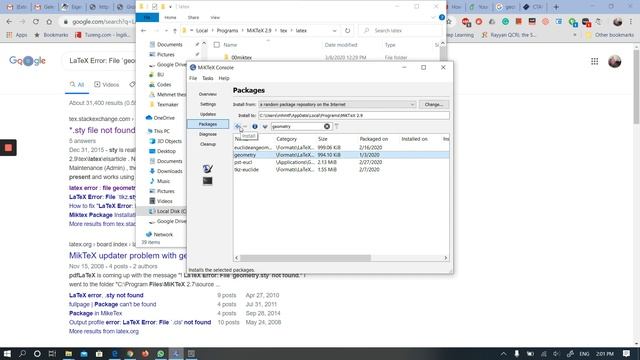The image size is (640, 360).
Task: Select the Packages page in MiKTeX Console
Action: tap(208, 124)
